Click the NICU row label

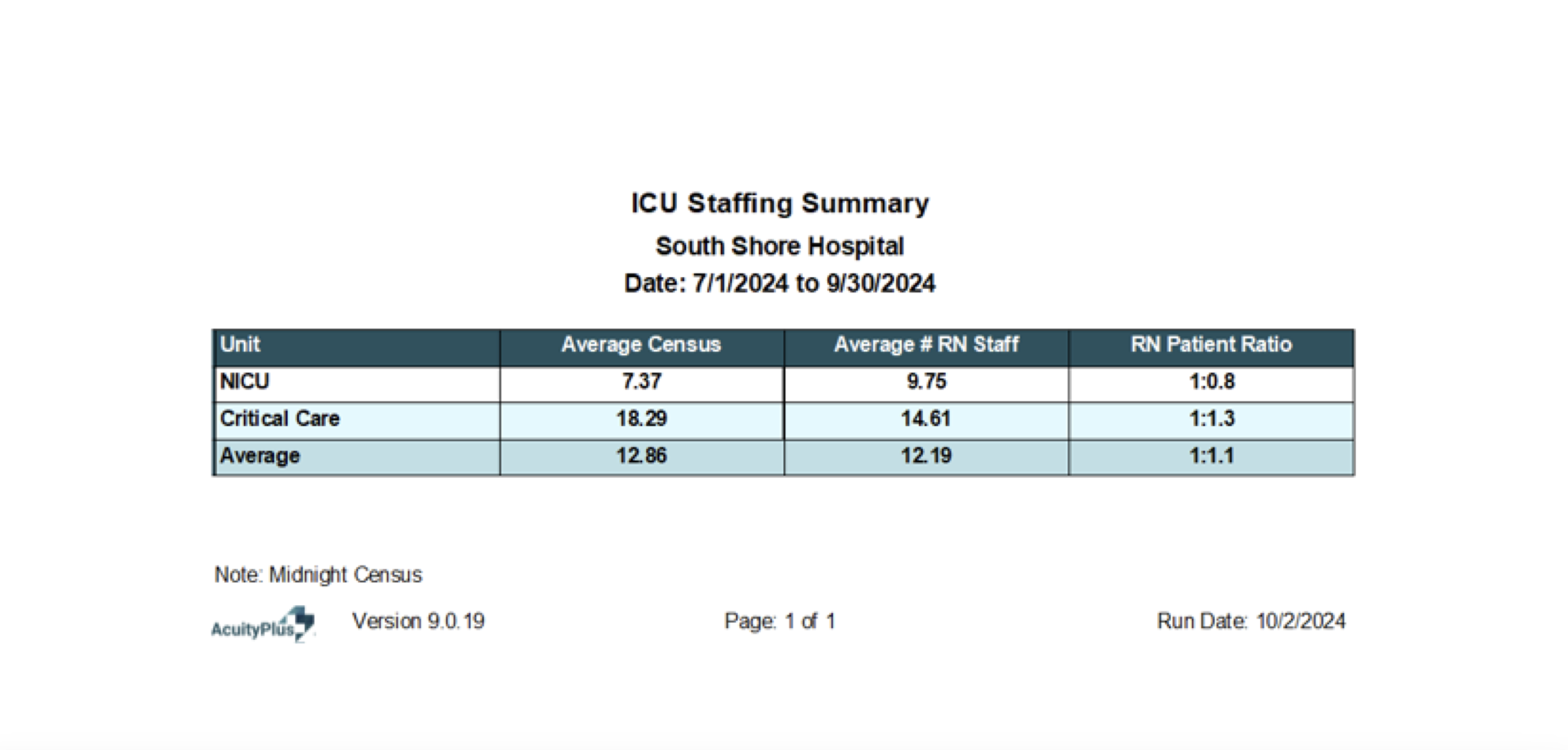tap(245, 381)
